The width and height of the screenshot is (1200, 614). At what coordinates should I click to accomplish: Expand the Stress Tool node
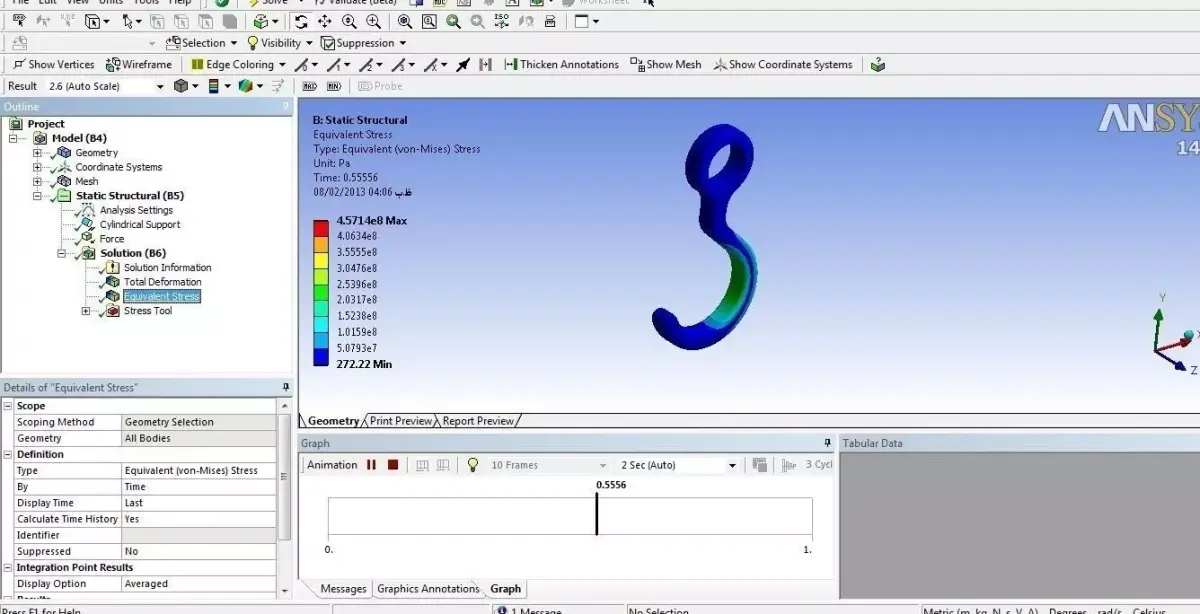tap(85, 311)
